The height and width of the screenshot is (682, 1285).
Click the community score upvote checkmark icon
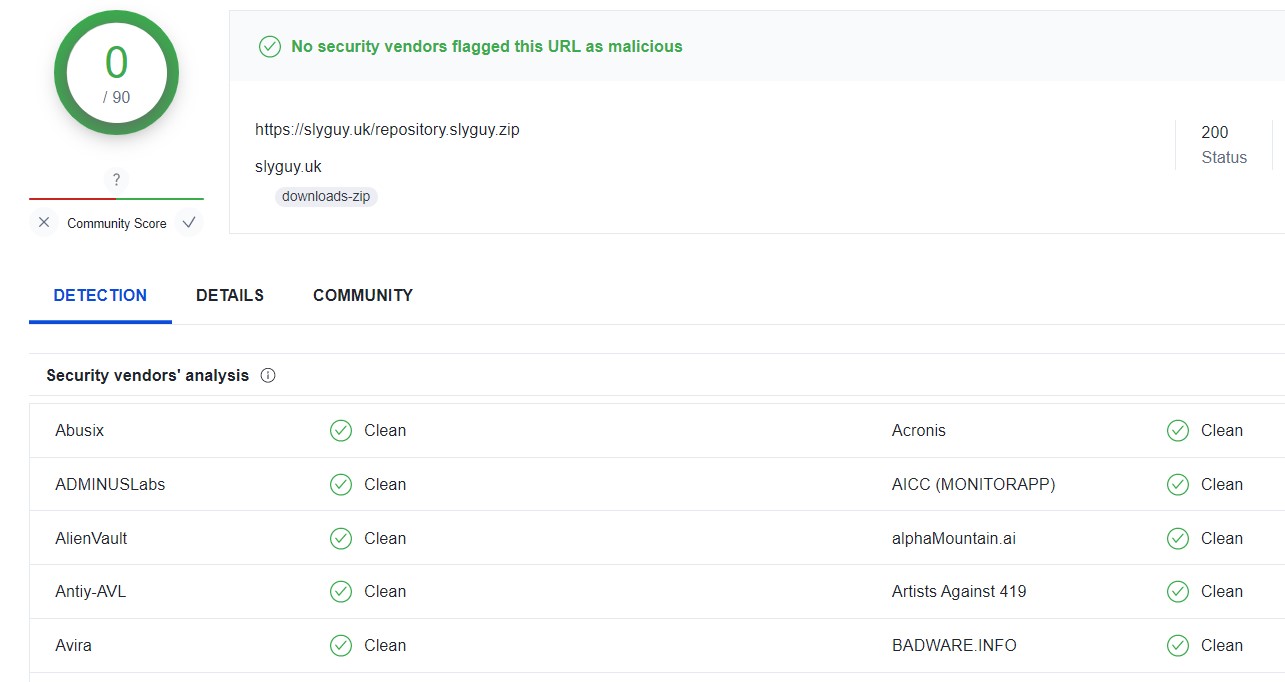[x=189, y=223]
